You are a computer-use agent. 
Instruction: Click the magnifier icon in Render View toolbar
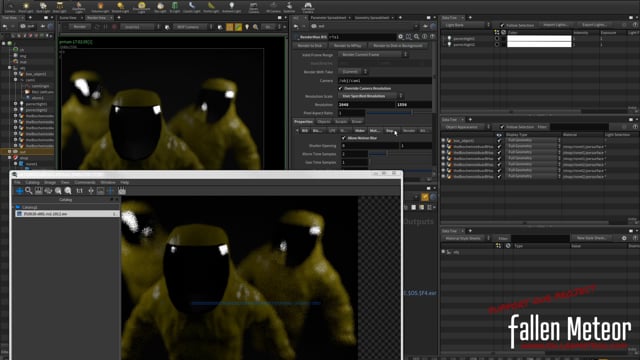256,27
